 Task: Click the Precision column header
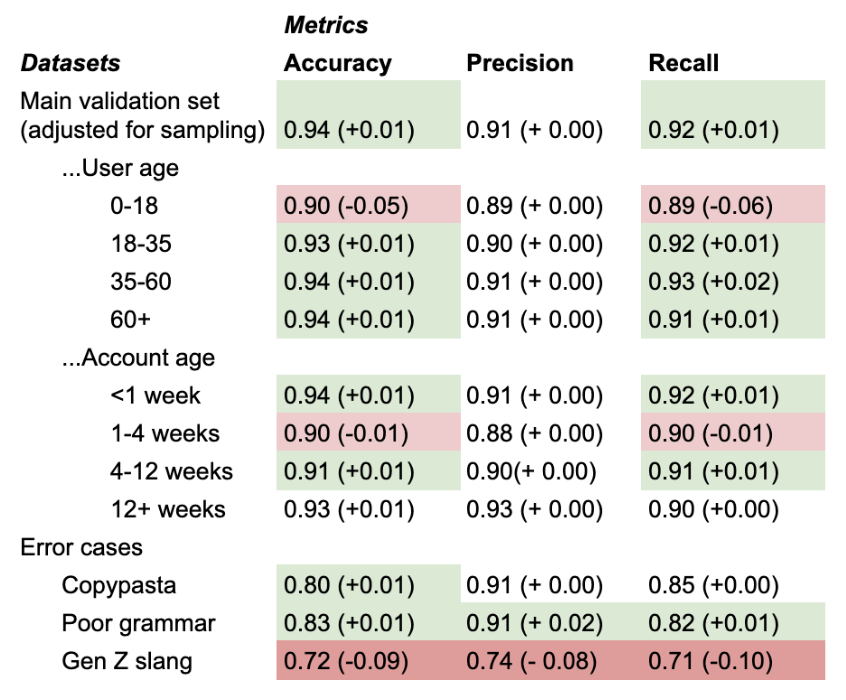click(520, 63)
